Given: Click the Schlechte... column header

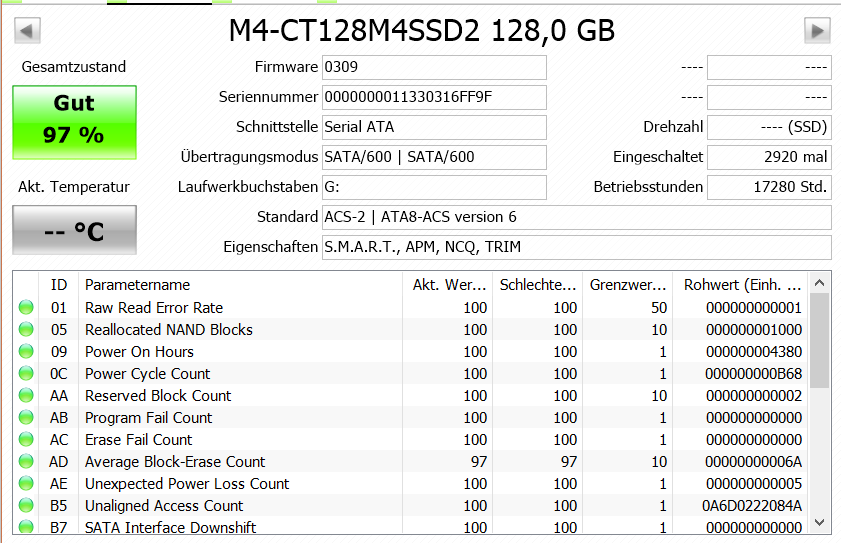Looking at the screenshot, I should (537, 284).
